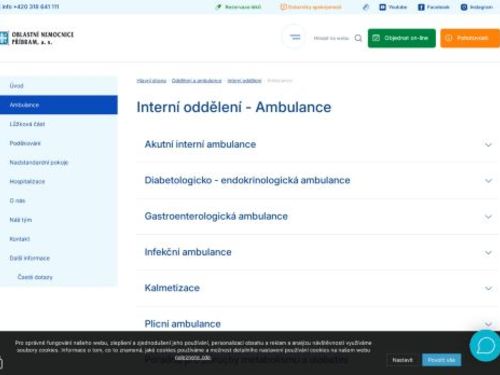Open Kontakt in the sidebar
500x375 pixels.
(59, 239)
